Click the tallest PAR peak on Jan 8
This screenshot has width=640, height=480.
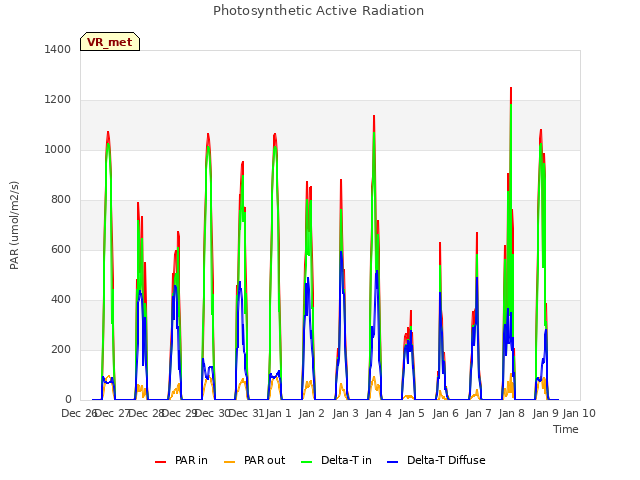coord(511,88)
